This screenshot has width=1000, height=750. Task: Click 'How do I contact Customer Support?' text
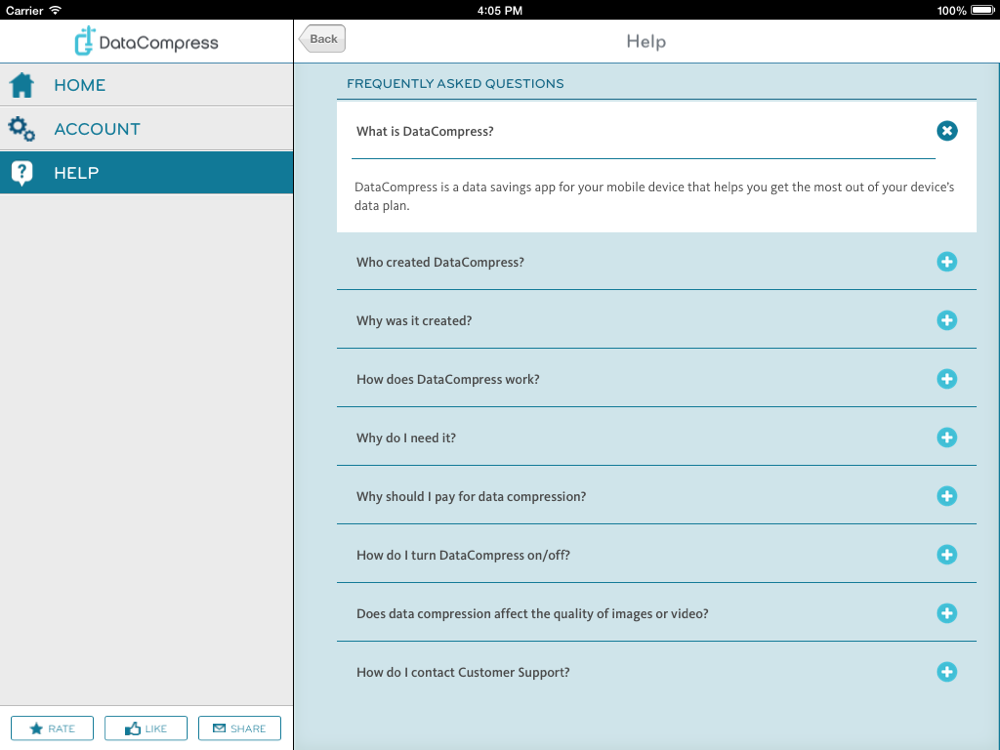463,672
